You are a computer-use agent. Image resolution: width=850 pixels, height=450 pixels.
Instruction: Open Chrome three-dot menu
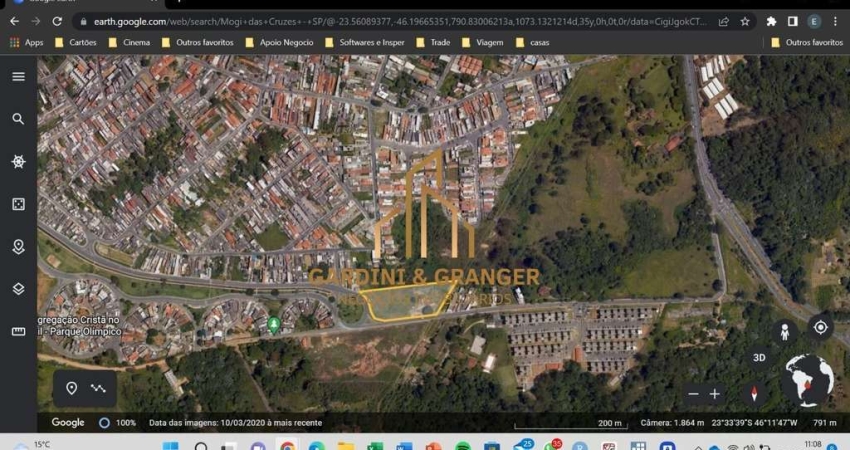[x=835, y=21]
